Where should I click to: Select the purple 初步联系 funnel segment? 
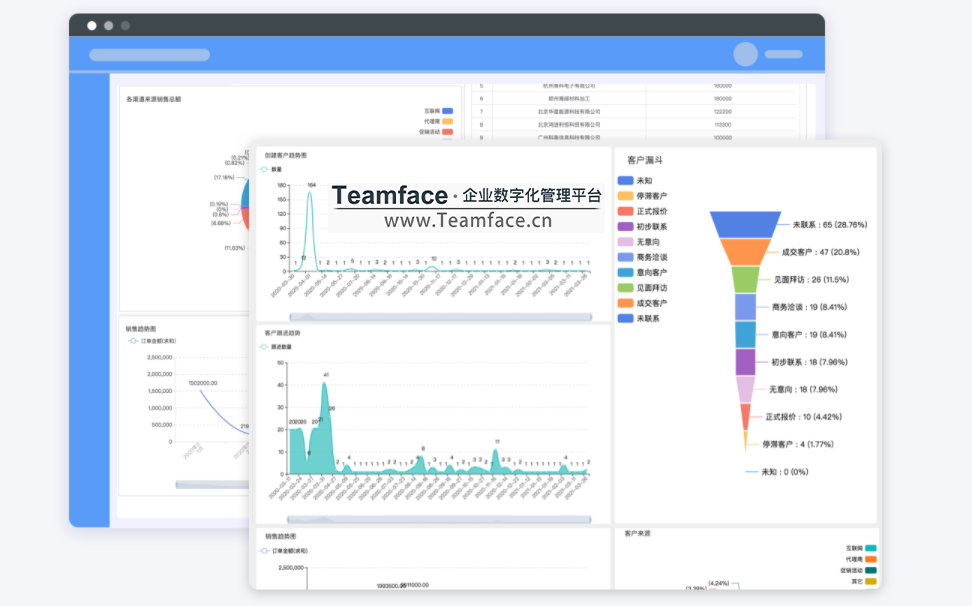[745, 362]
